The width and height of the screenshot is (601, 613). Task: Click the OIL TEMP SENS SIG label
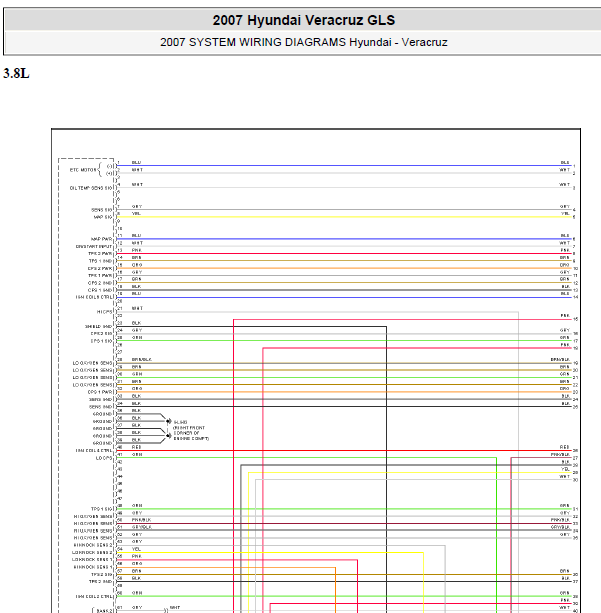coord(91,188)
